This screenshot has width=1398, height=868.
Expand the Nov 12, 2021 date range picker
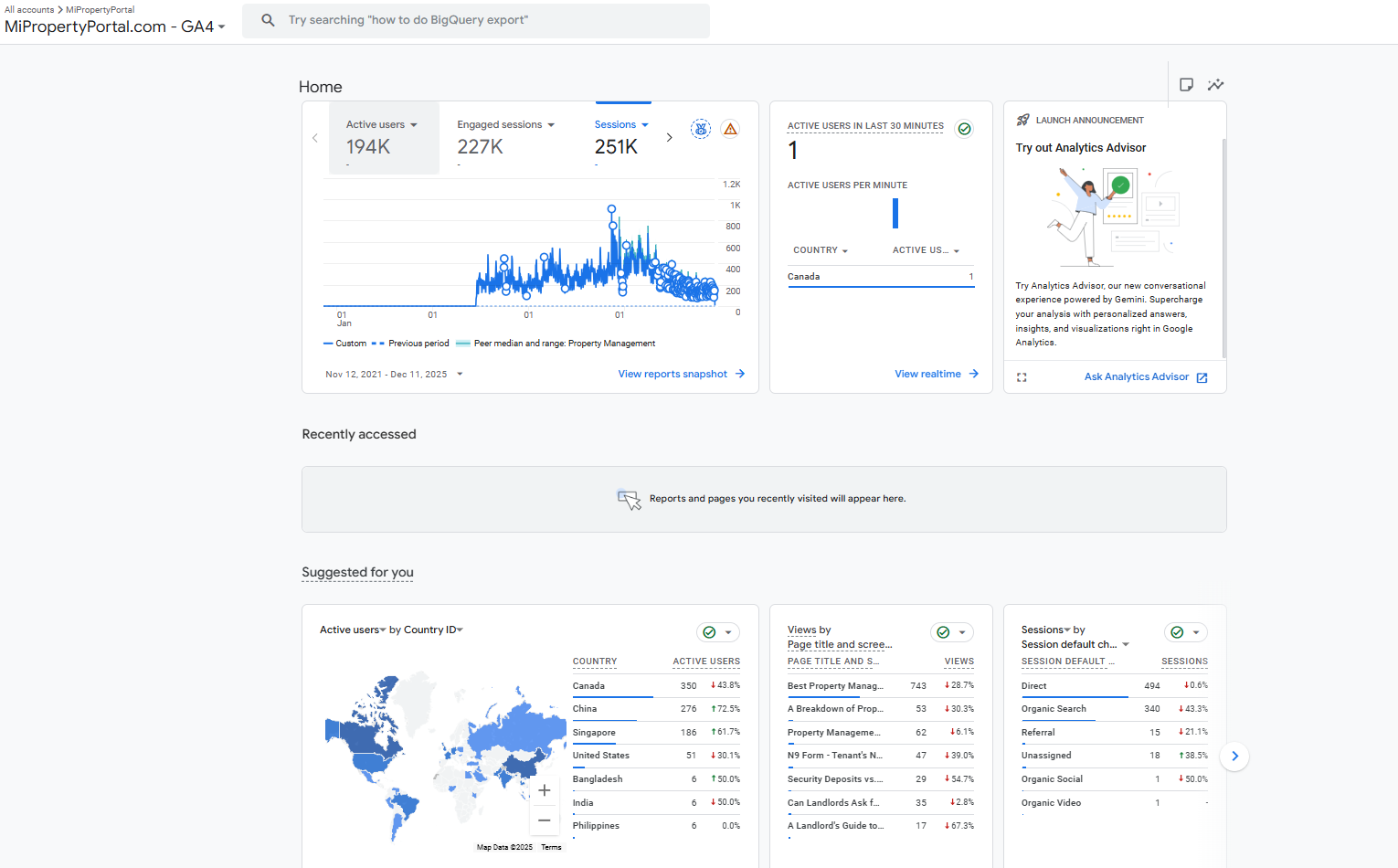[x=395, y=374]
